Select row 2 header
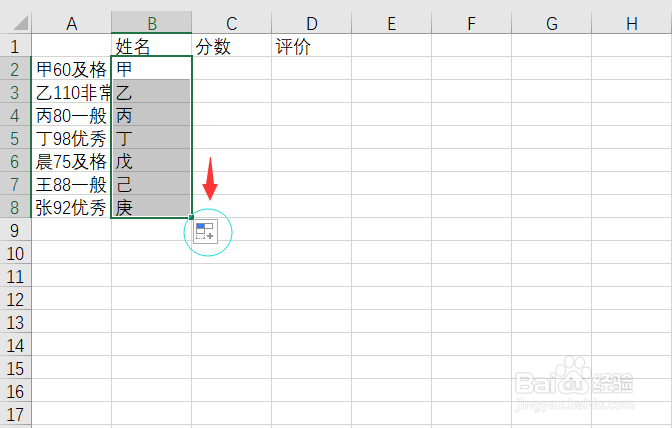This screenshot has width=672, height=428. click(15, 69)
